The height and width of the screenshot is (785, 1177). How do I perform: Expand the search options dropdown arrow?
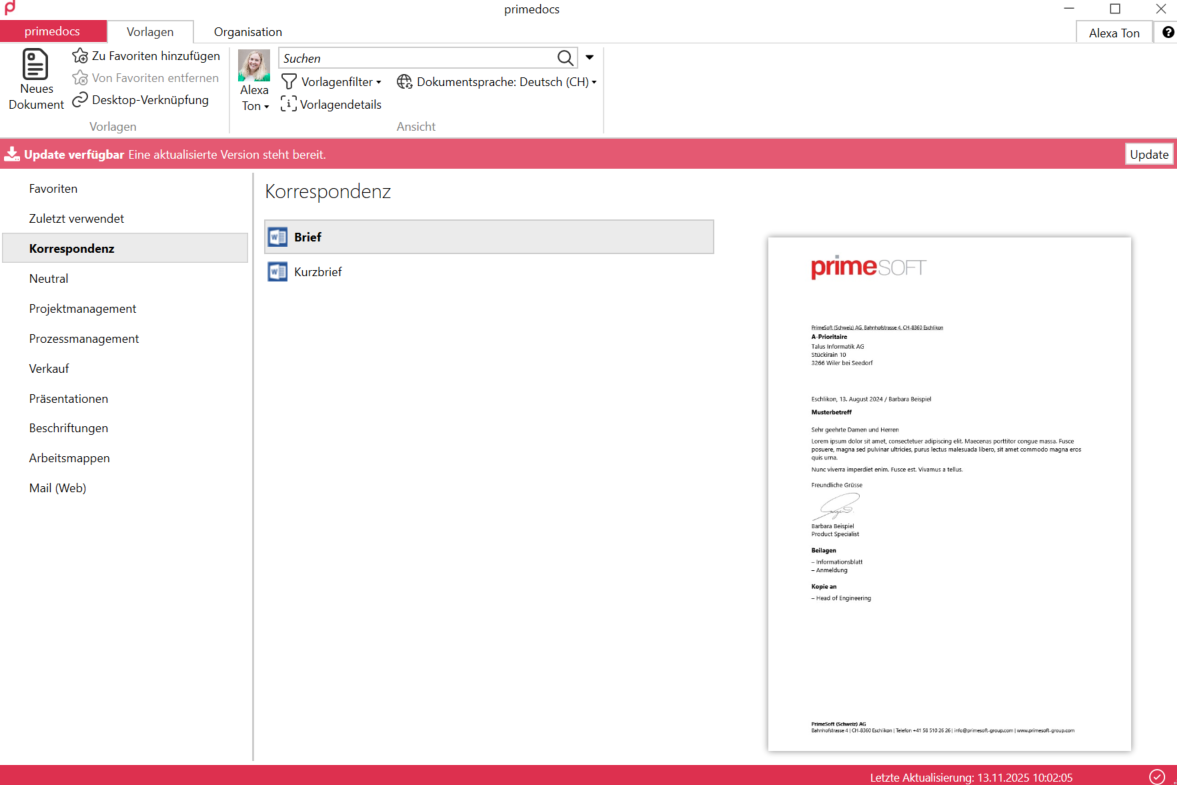[590, 58]
